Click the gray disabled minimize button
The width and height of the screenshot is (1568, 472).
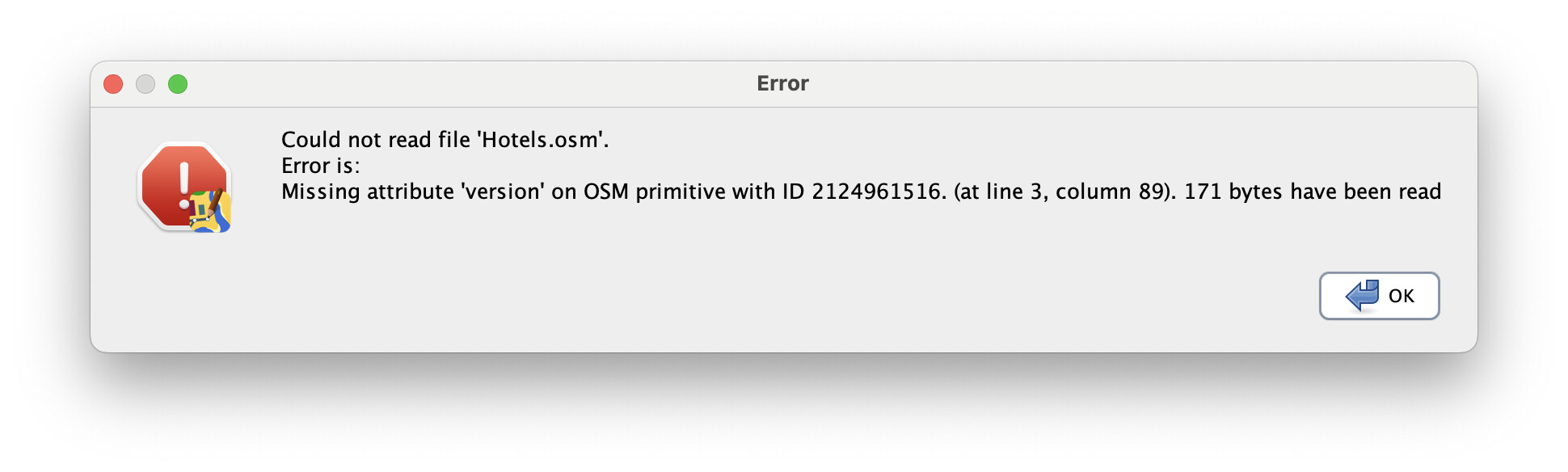[145, 84]
